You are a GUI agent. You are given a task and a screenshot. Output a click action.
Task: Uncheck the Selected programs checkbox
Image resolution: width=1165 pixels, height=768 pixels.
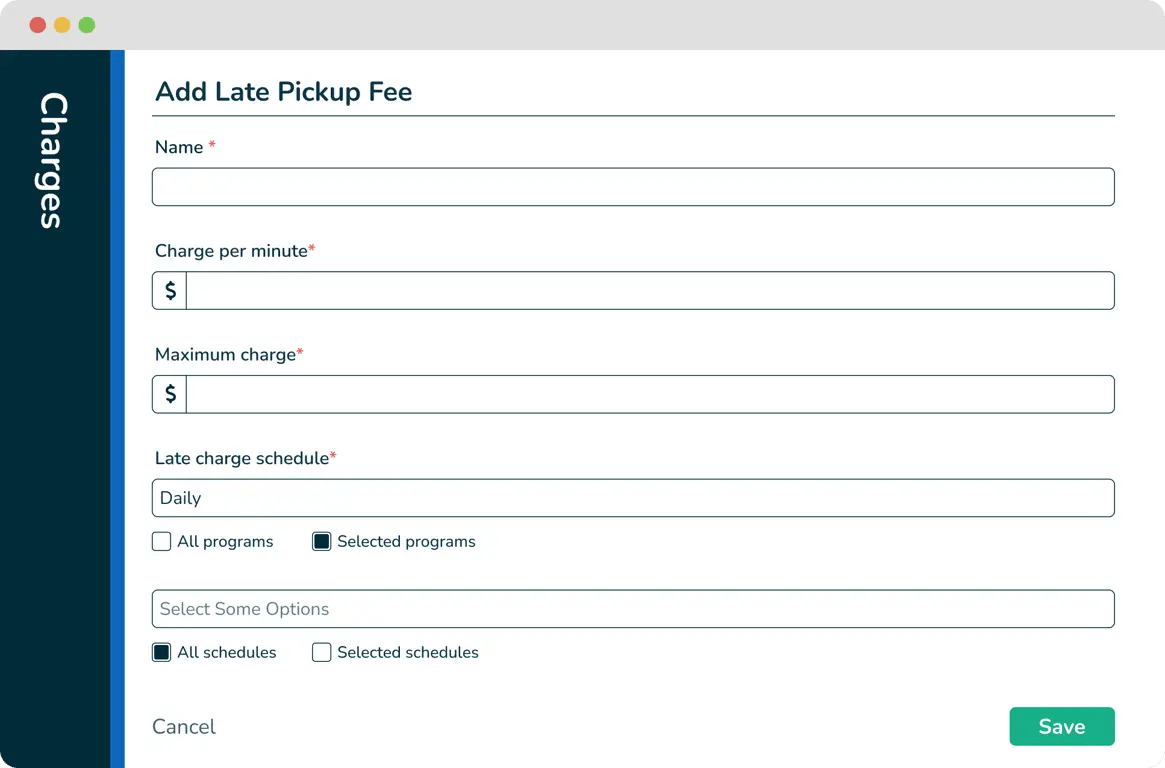322,542
